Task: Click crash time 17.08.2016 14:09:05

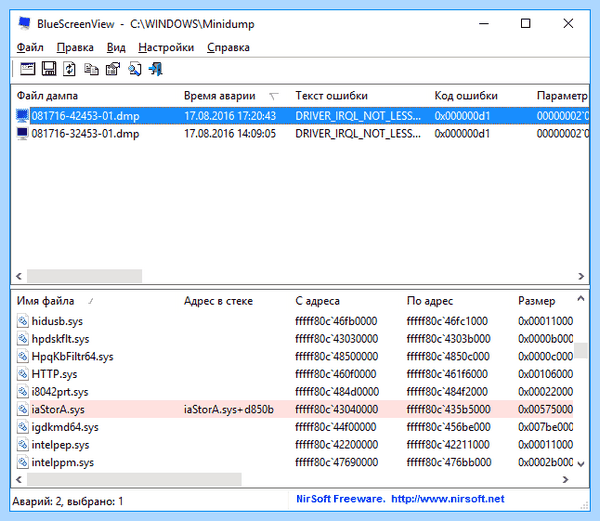Action: tap(230, 134)
